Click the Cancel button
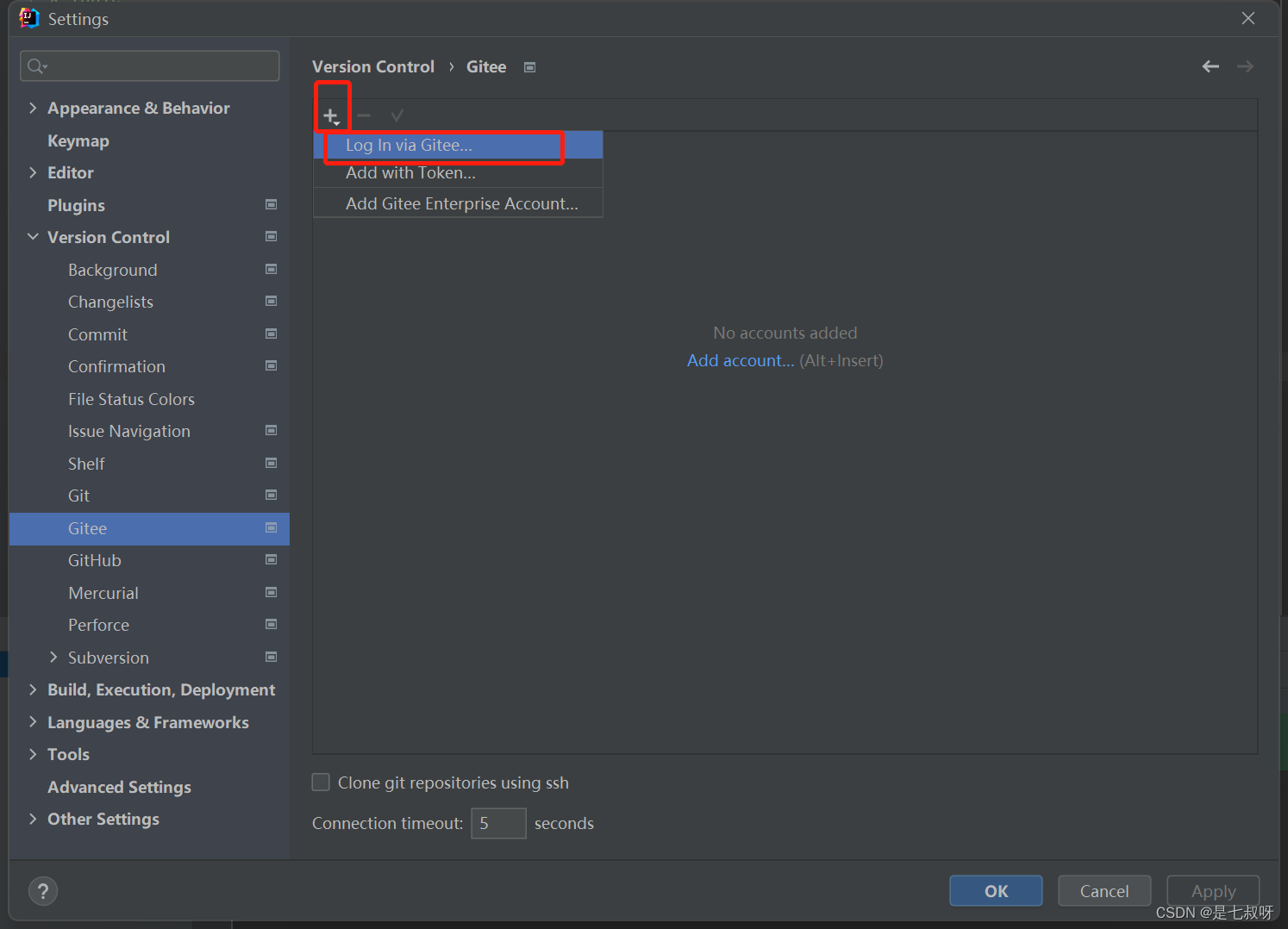Screen dimensions: 1288x929 click(x=1104, y=891)
